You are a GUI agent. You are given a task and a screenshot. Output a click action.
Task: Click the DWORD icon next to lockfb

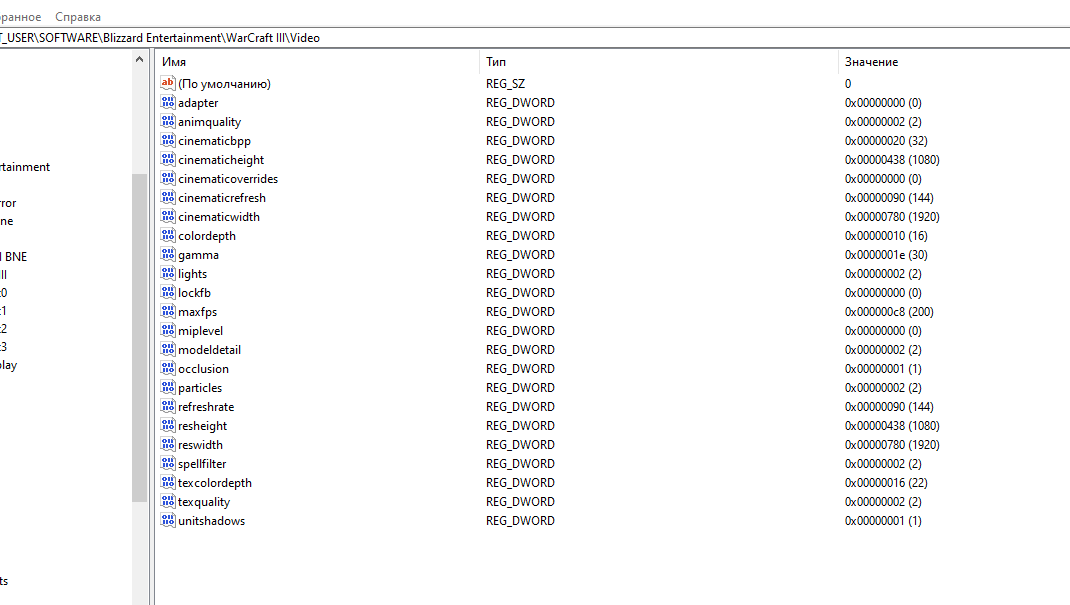pyautogui.click(x=168, y=293)
